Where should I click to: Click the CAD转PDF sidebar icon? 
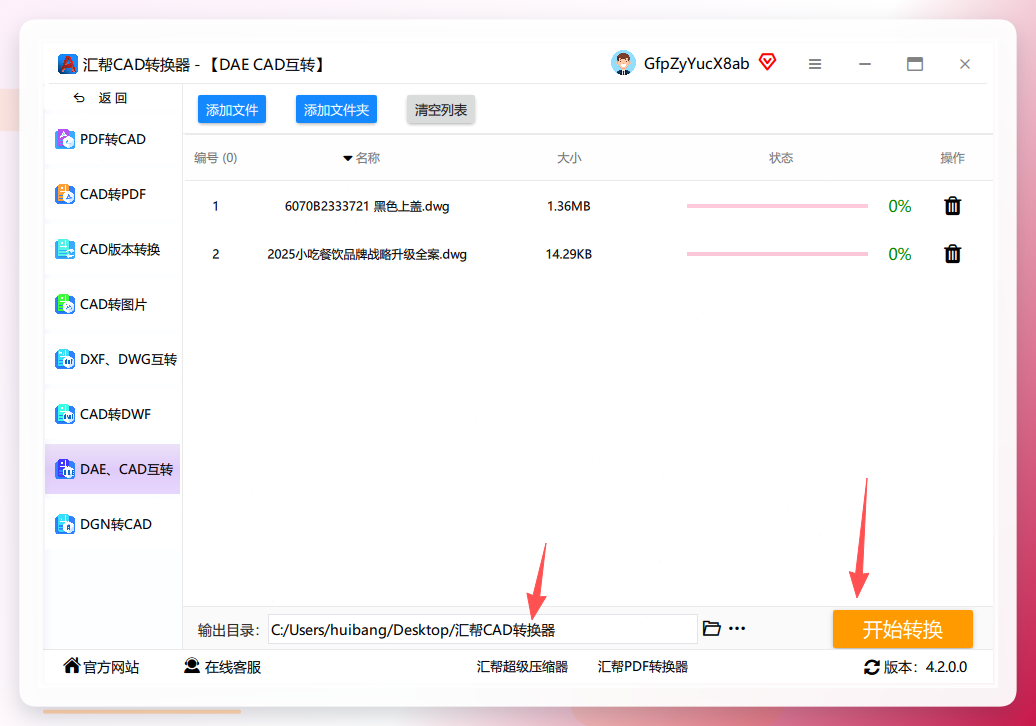click(65, 194)
